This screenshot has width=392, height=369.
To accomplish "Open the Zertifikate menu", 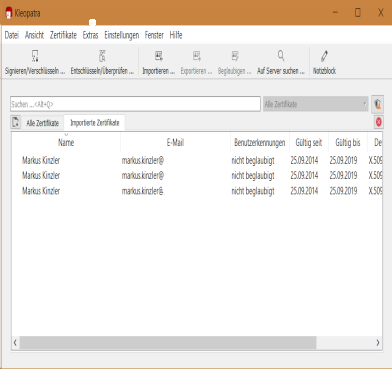I will click(x=63, y=35).
